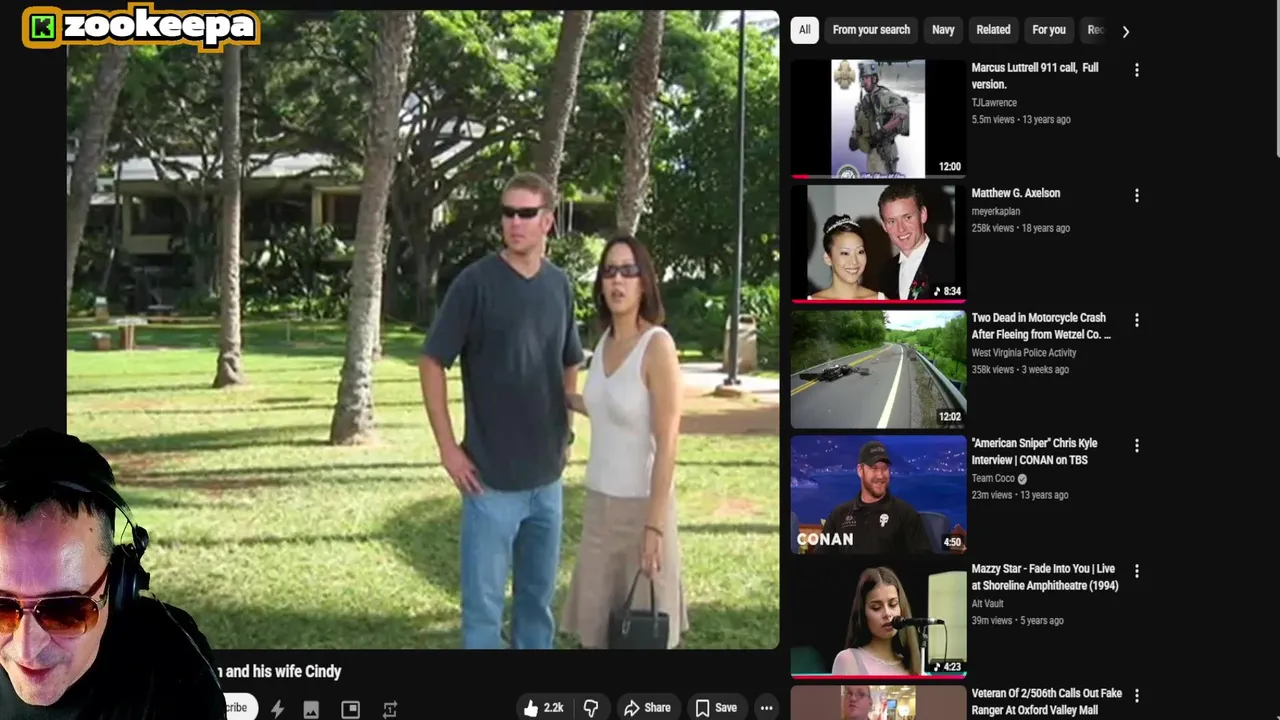Open options menu for Motorcycle Crash video

[1136, 320]
